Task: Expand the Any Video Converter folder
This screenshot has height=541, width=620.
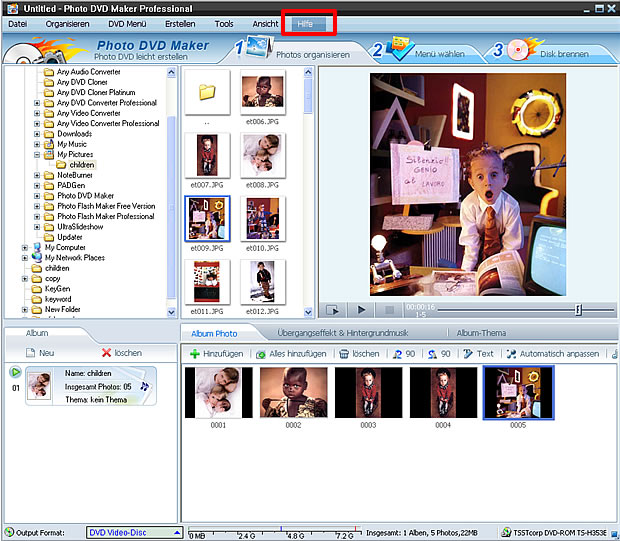Action: tap(37, 113)
